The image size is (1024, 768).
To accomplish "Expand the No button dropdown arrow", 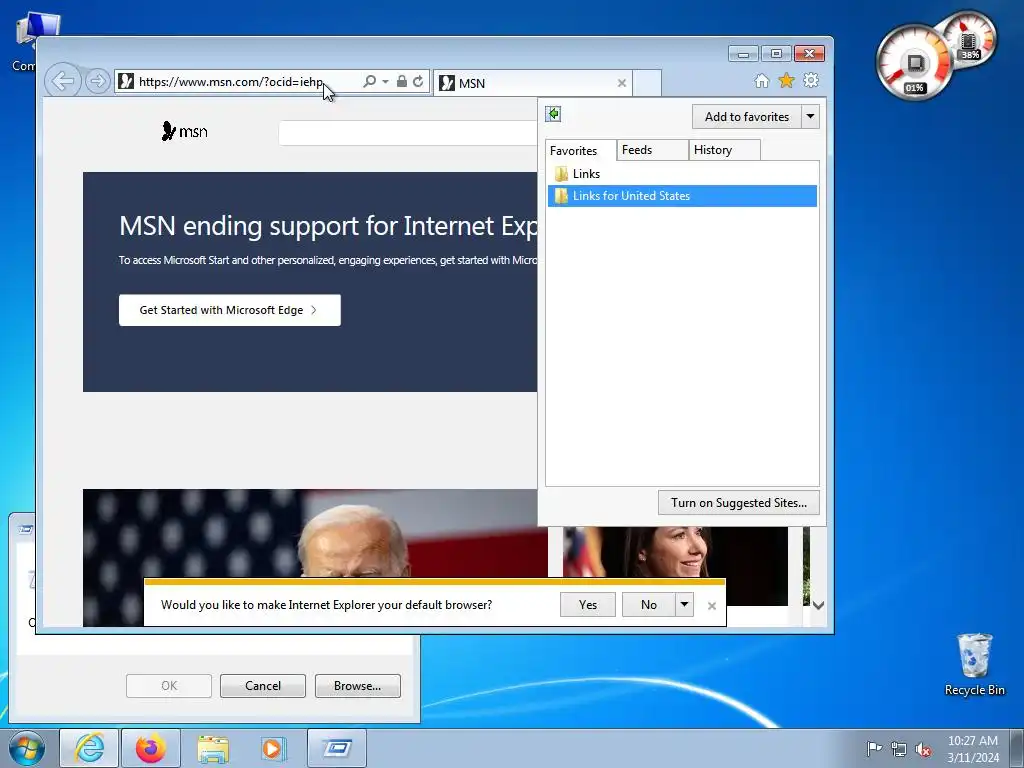I will 684,605.
